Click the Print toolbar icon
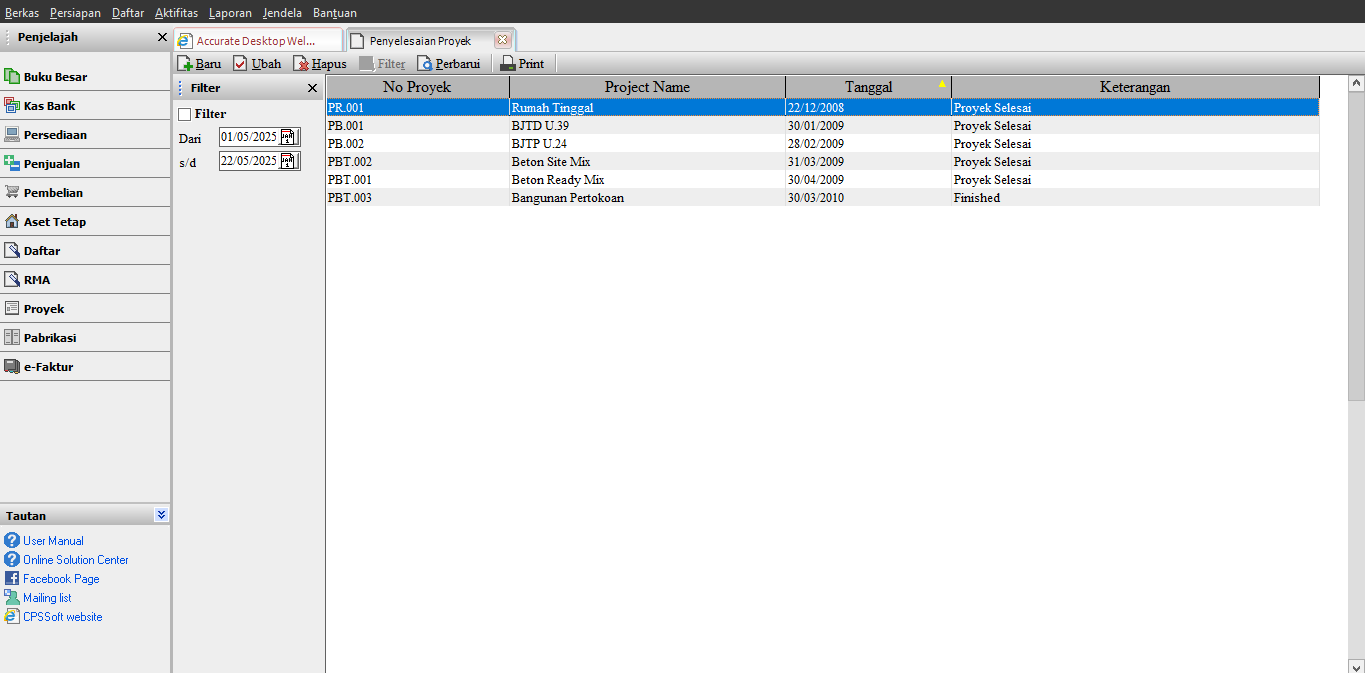This screenshot has width=1365, height=673. (x=508, y=64)
